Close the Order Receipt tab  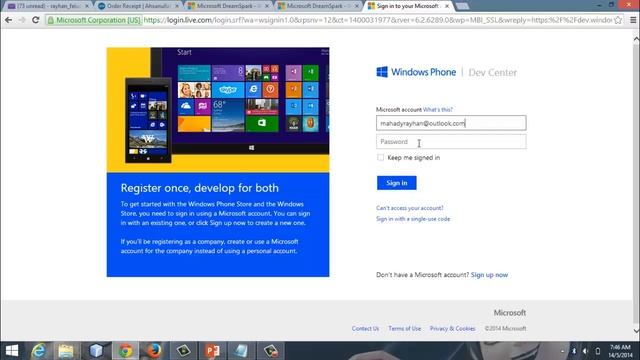(x=177, y=6)
